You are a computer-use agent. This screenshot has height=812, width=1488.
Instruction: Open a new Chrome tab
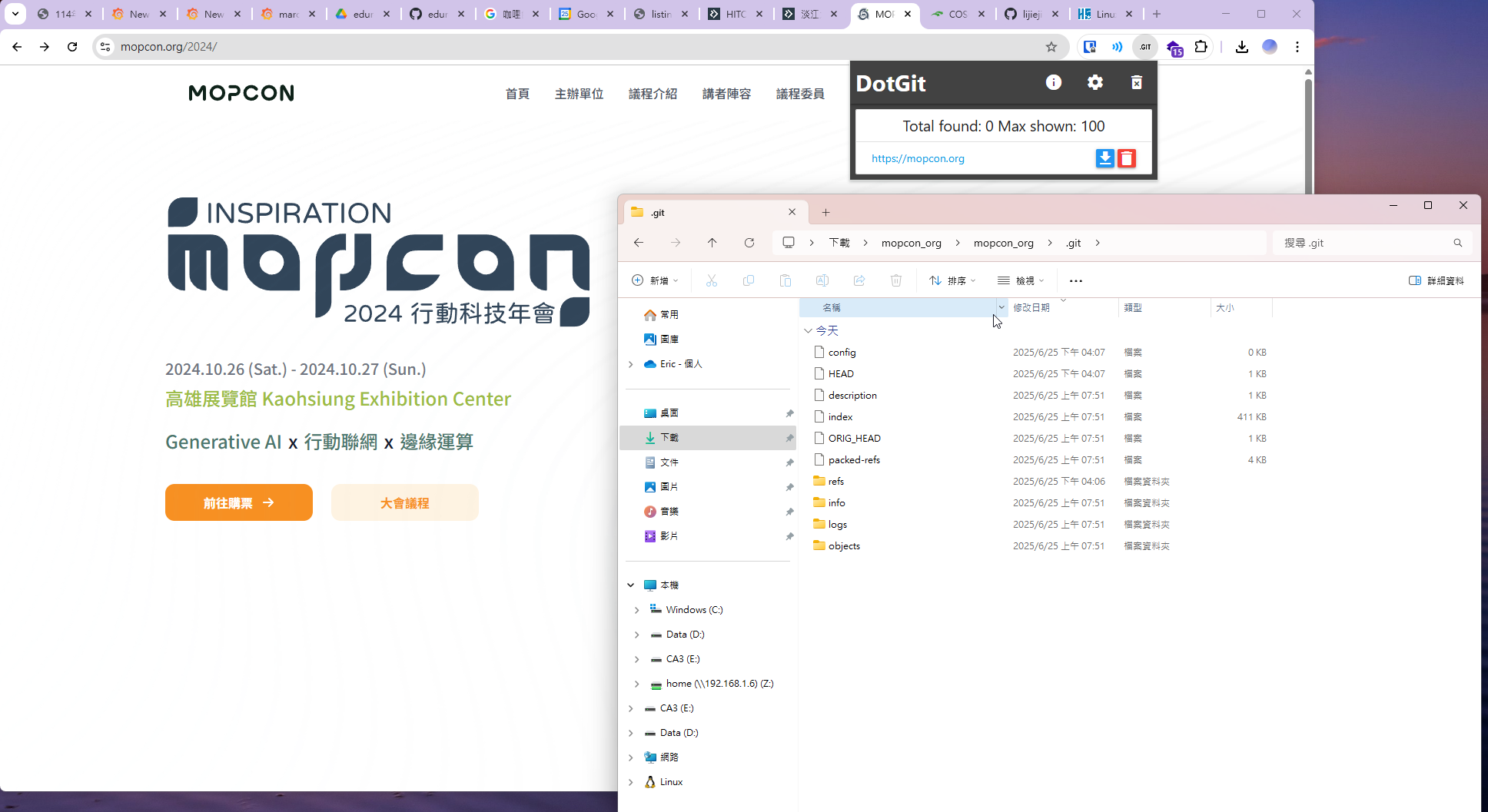1157,14
